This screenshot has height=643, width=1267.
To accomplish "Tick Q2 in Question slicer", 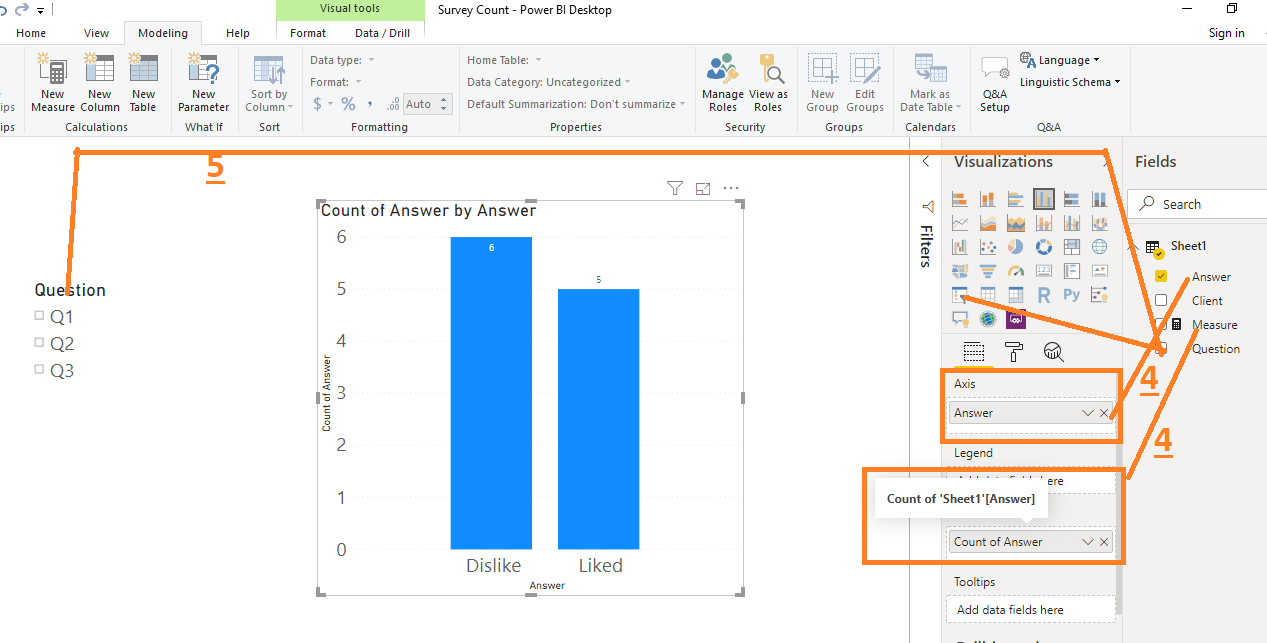I will [x=40, y=343].
